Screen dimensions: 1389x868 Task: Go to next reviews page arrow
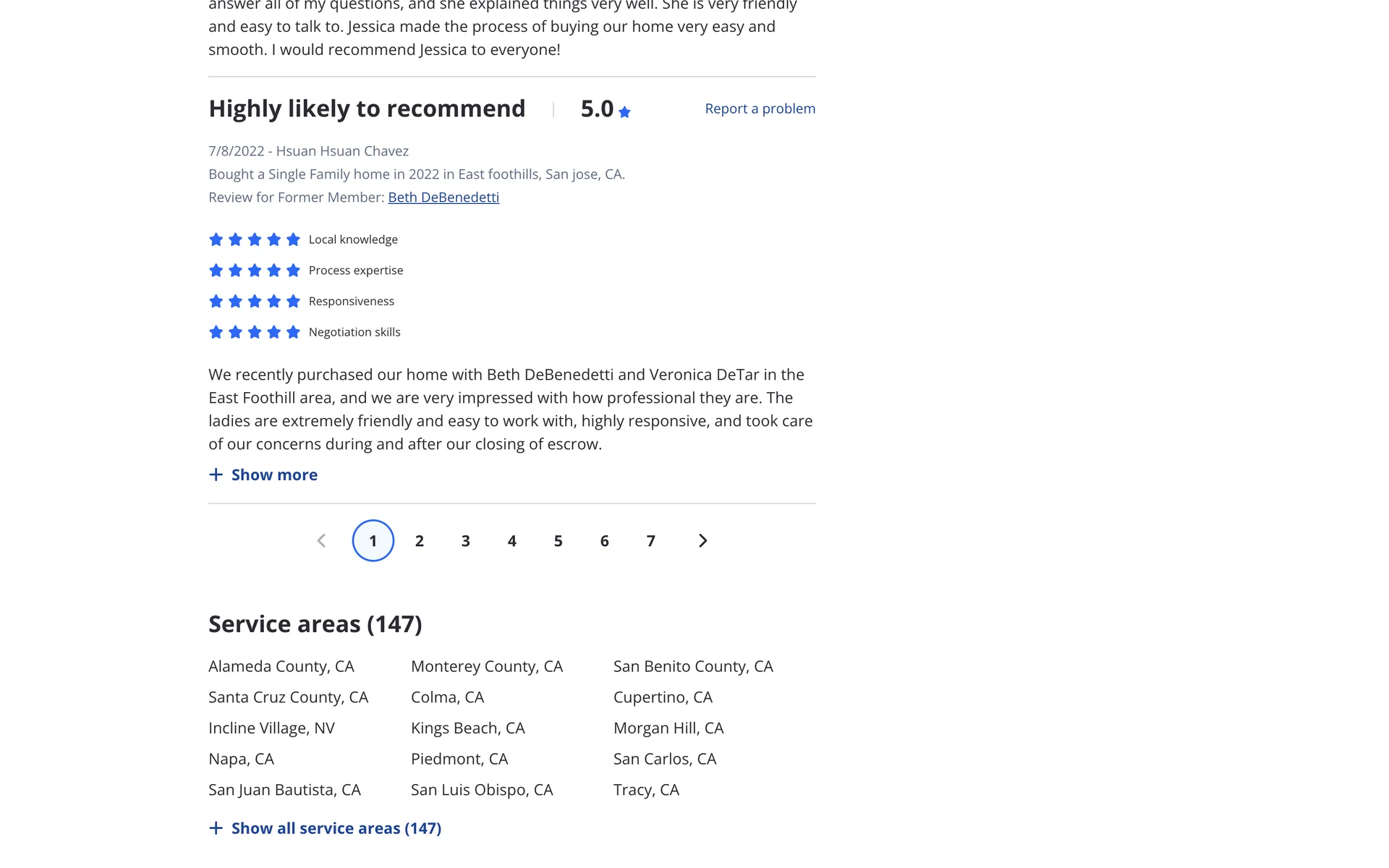pyautogui.click(x=702, y=541)
